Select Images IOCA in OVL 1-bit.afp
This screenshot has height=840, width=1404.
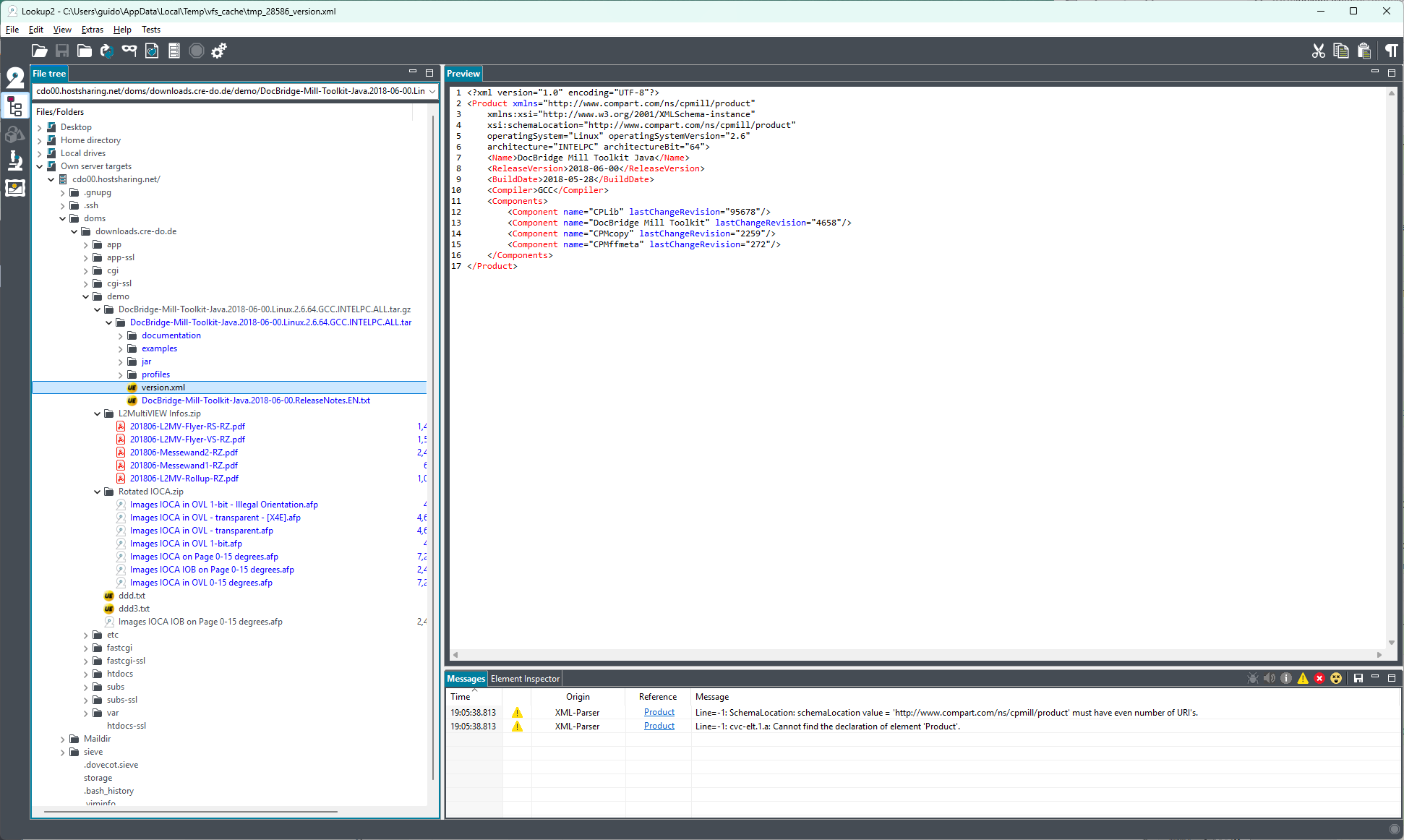click(x=186, y=544)
